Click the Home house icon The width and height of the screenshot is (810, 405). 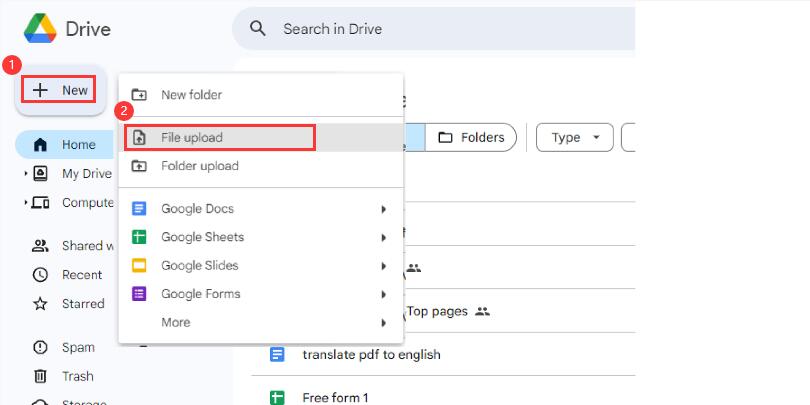(40, 145)
